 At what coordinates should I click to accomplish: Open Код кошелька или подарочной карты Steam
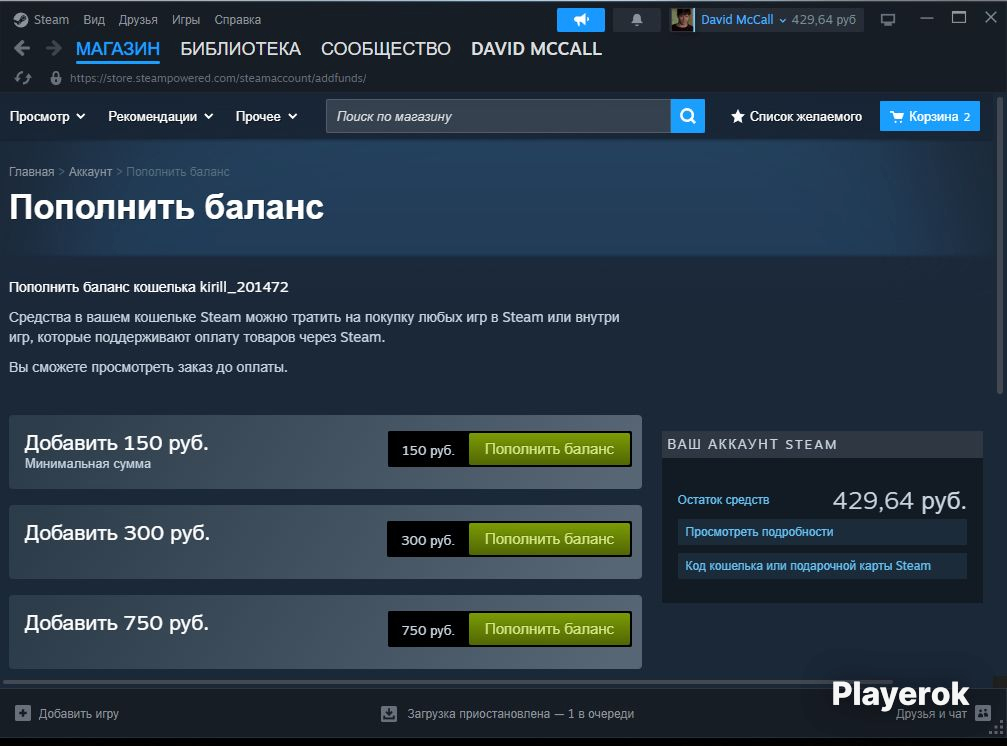click(x=822, y=566)
